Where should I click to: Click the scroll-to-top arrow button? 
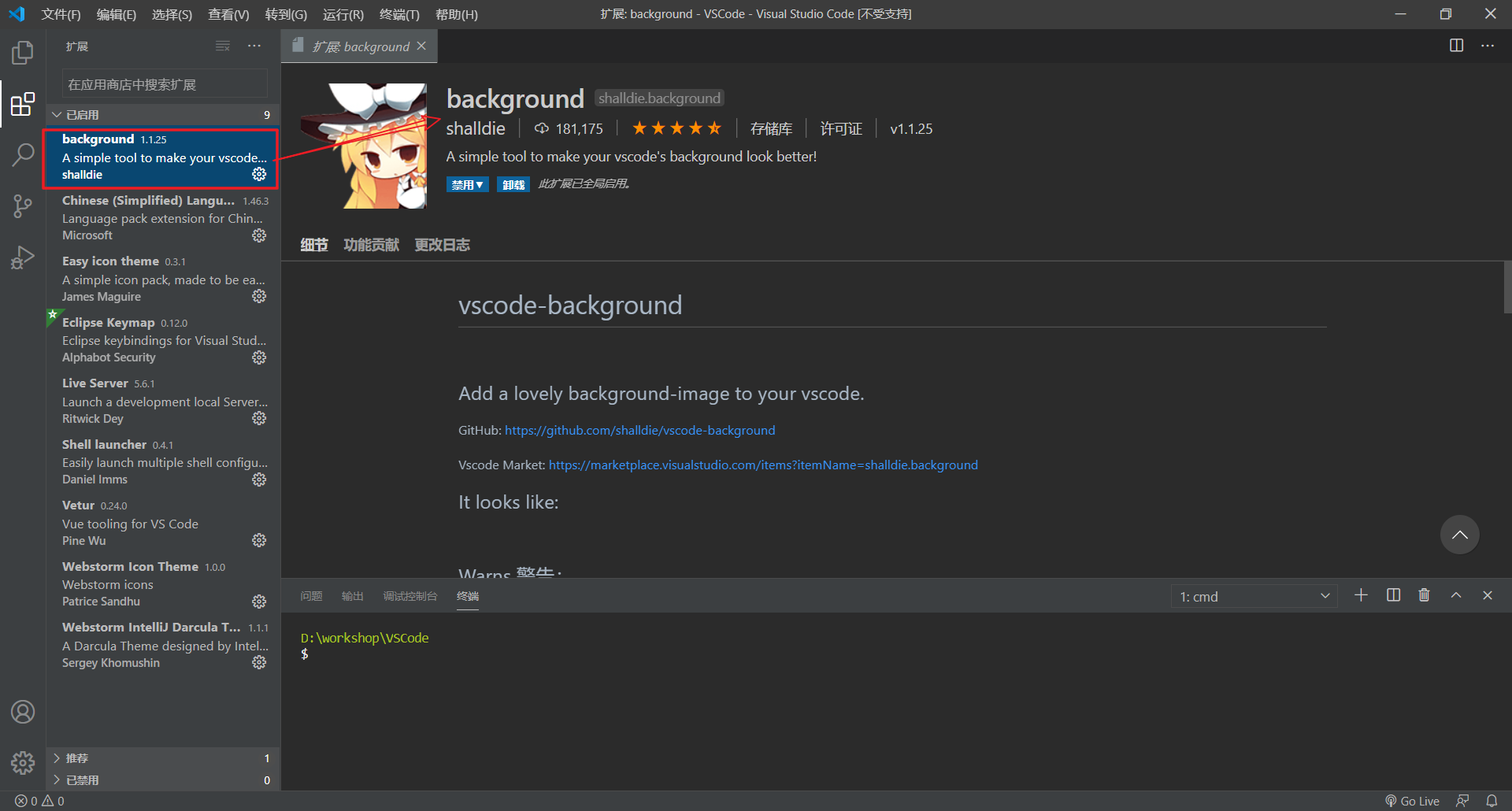[x=1460, y=535]
